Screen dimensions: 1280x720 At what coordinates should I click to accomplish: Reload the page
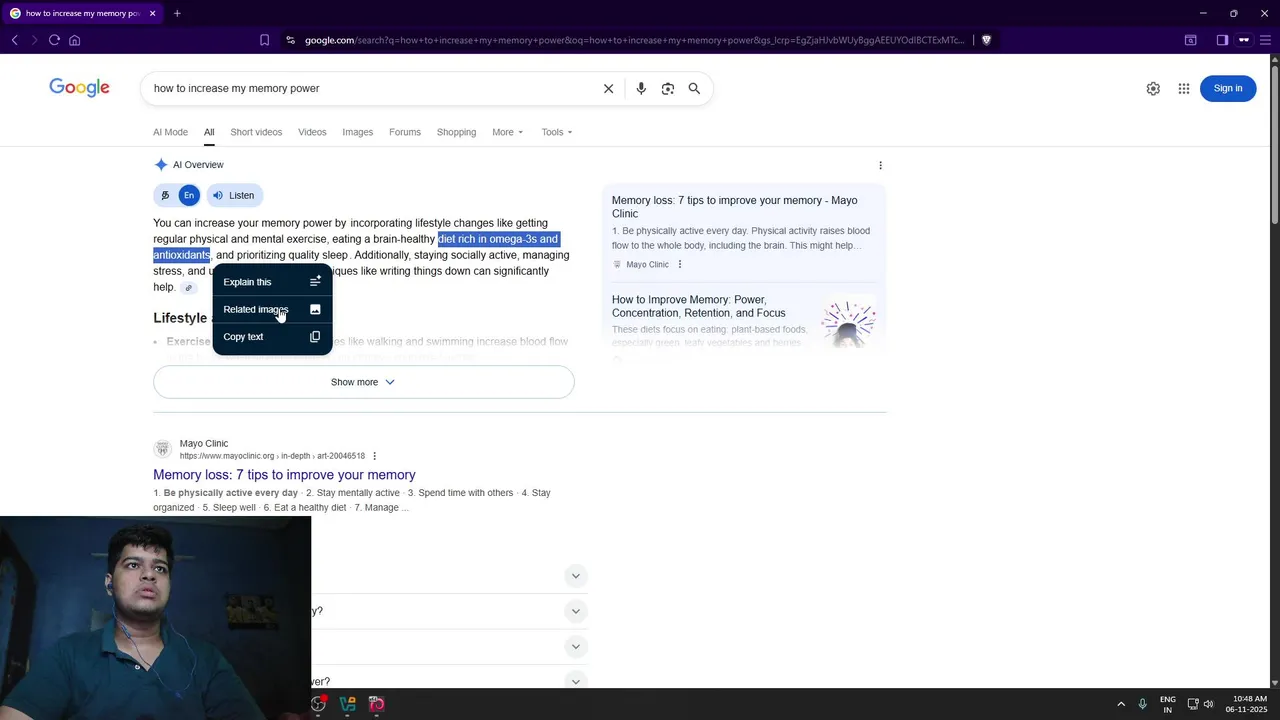pyautogui.click(x=54, y=40)
